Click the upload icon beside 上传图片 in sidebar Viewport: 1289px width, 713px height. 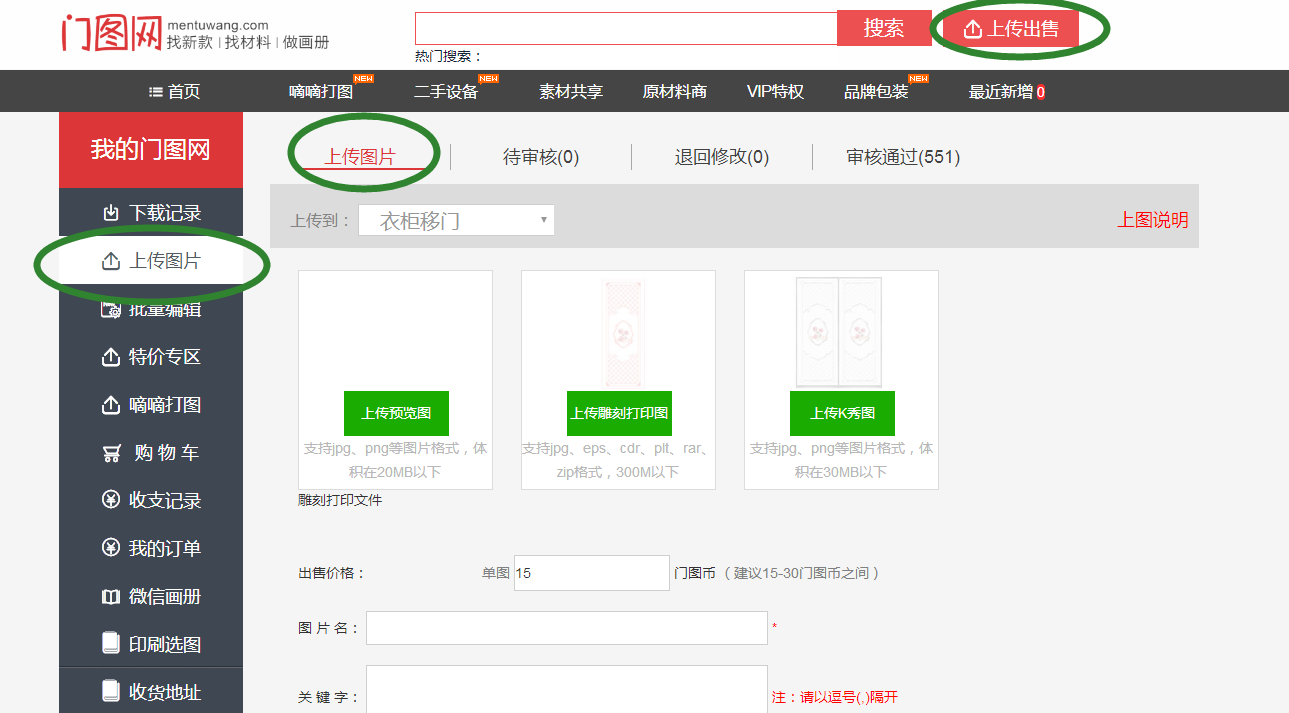tap(111, 261)
